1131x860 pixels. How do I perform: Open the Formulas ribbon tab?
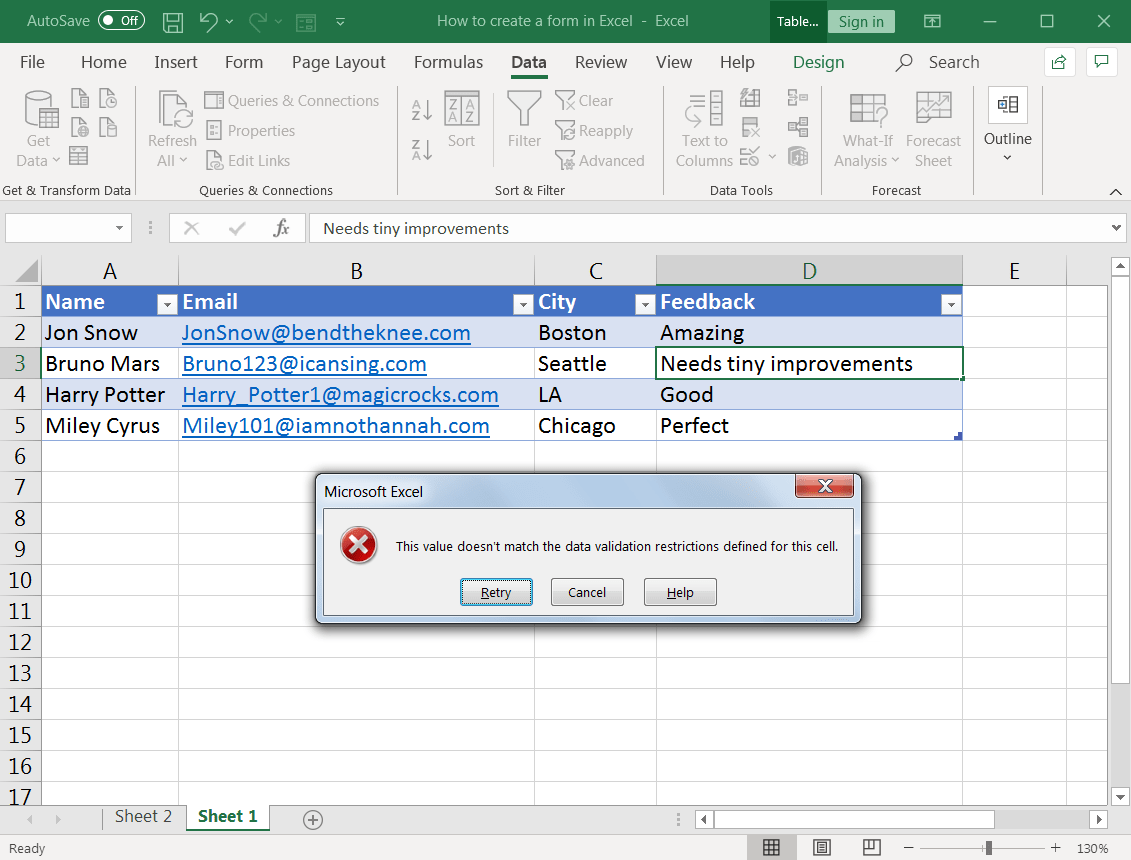[x=448, y=62]
